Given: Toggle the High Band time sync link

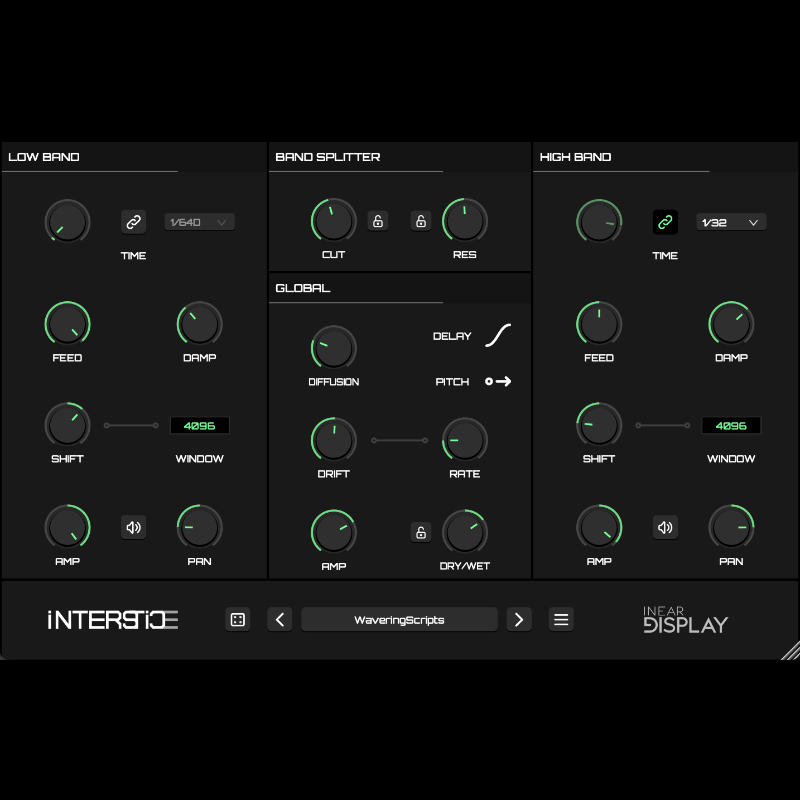Looking at the screenshot, I should [x=665, y=222].
